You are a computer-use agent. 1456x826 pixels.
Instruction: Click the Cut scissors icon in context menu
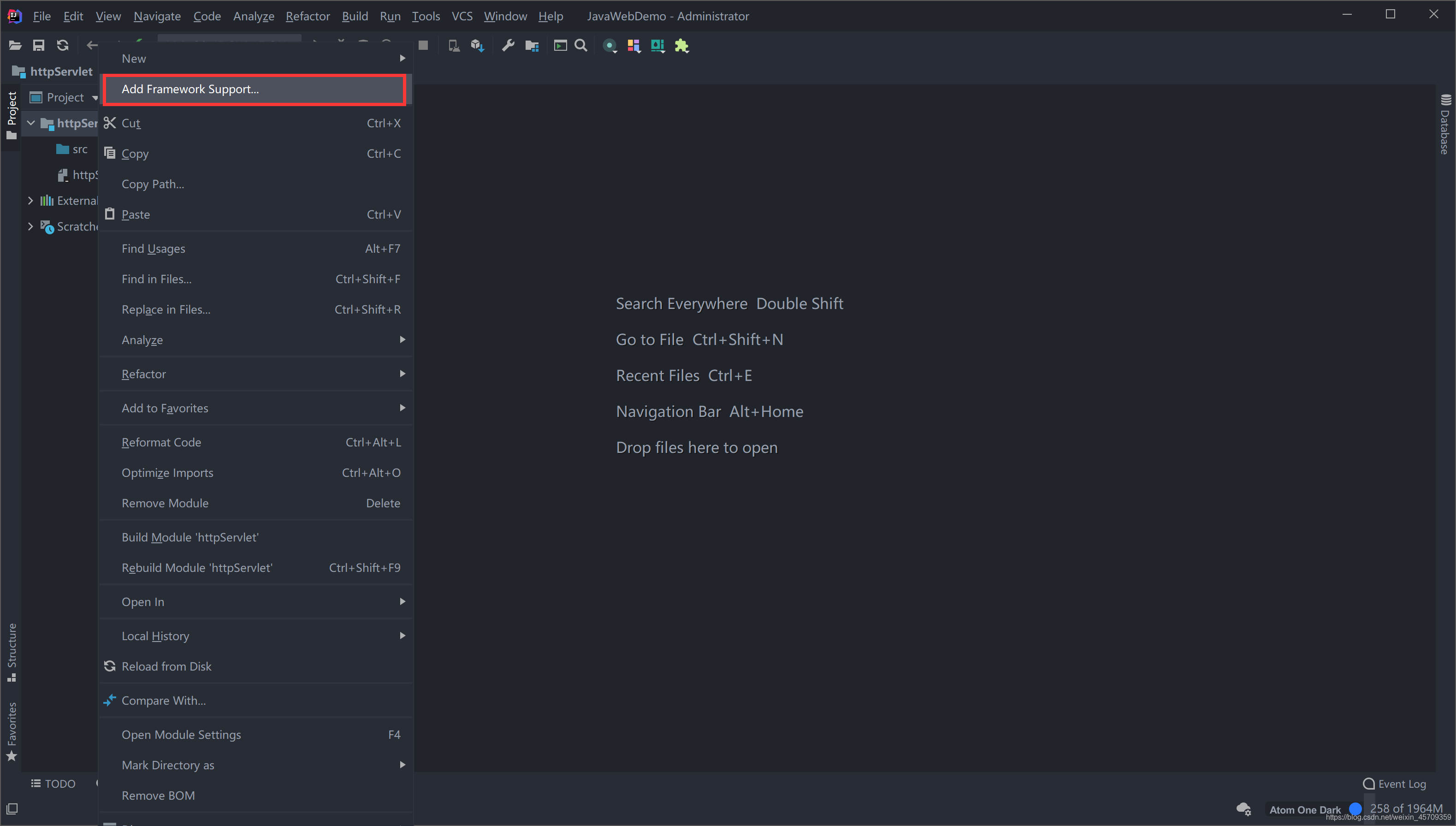coord(110,123)
